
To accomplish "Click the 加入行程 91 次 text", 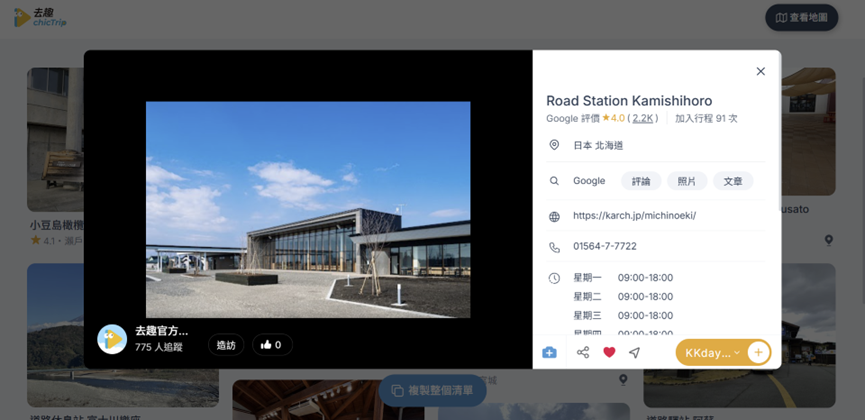I will (x=706, y=118).
